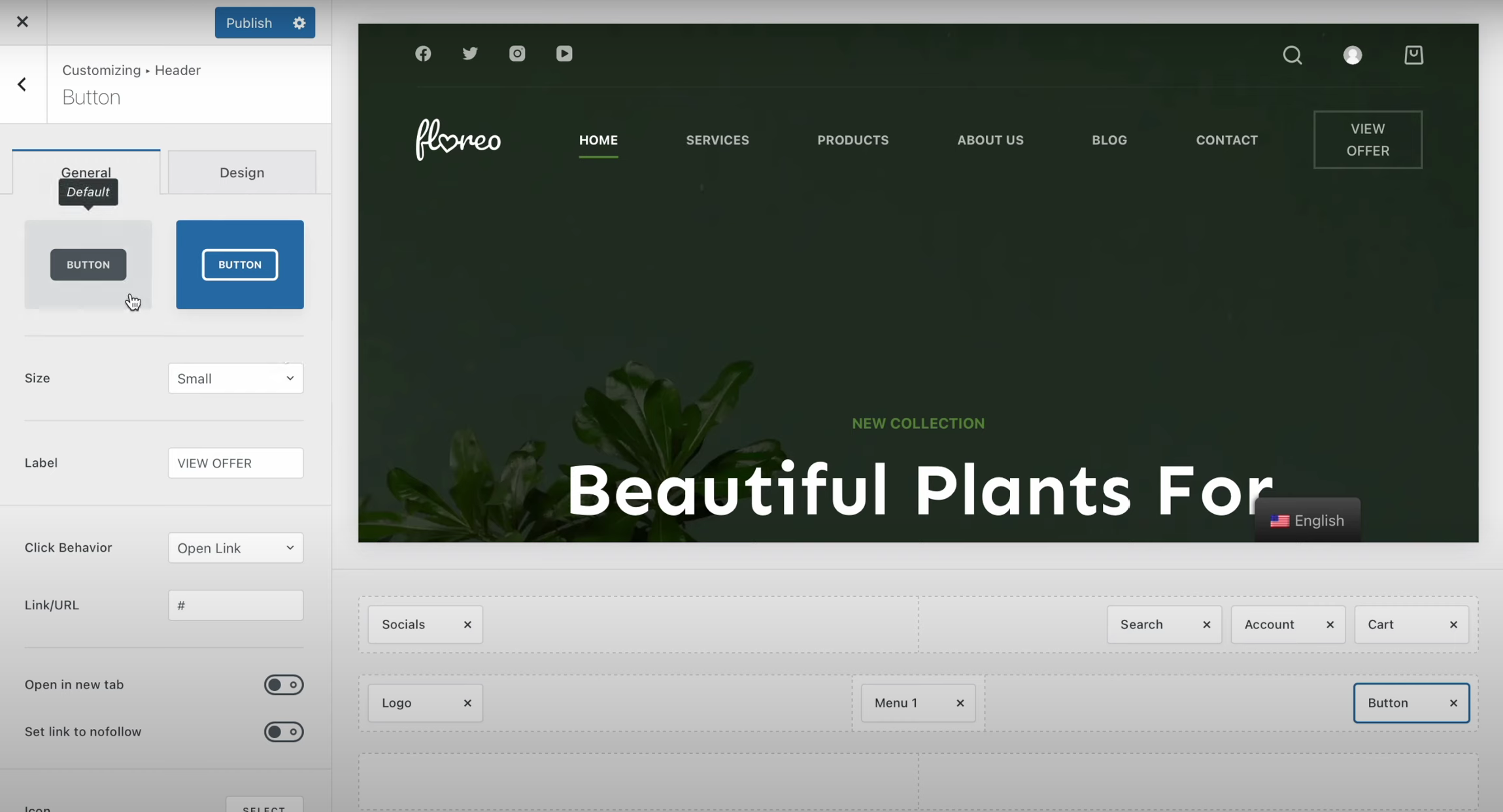The height and width of the screenshot is (812, 1503).
Task: Click the SERVICES menu item
Action: [x=717, y=140]
